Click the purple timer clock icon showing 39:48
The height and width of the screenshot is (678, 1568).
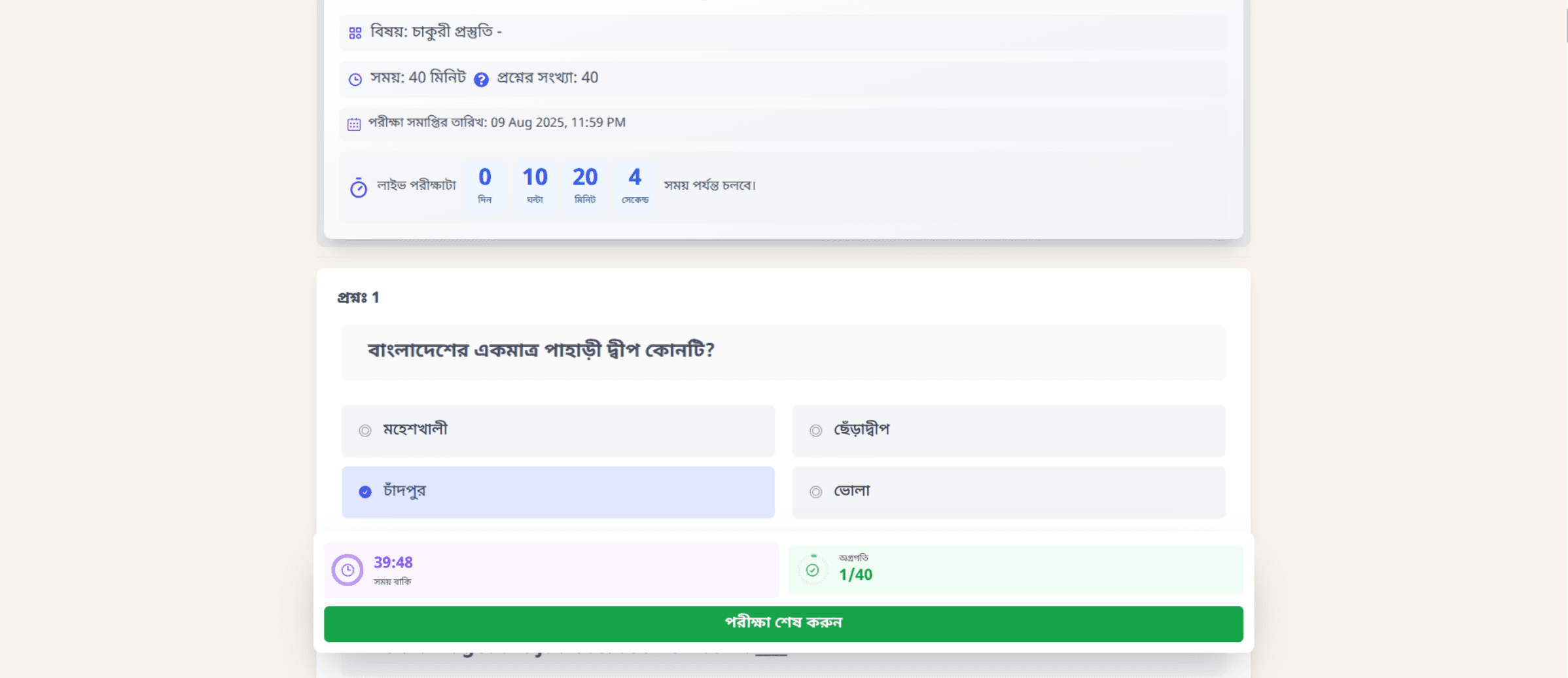pos(347,570)
